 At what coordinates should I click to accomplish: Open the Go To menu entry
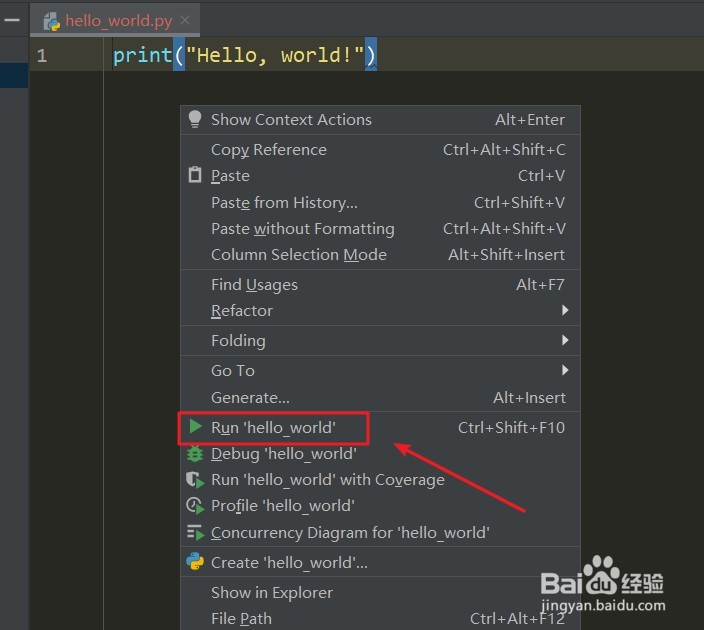[x=380, y=370]
